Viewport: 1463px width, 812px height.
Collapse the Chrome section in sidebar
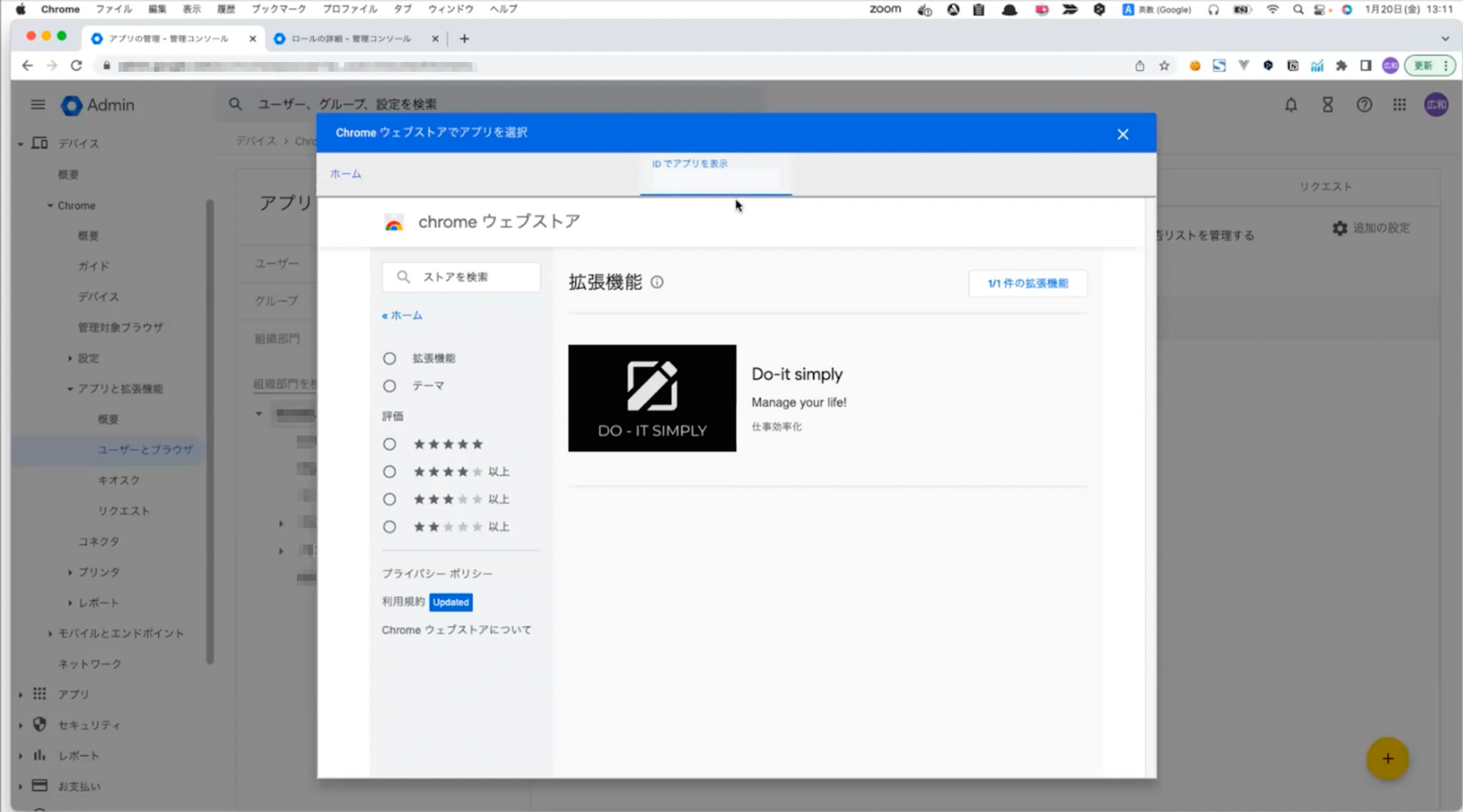[x=50, y=206]
